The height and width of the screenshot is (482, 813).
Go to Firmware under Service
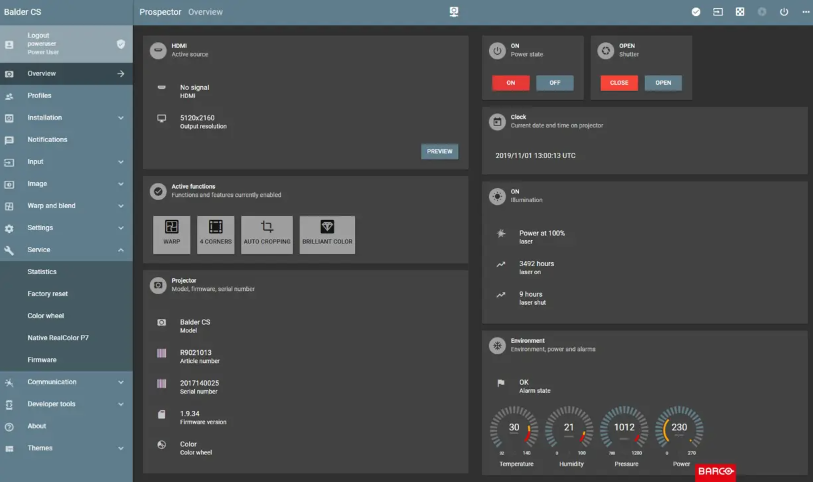(x=42, y=360)
